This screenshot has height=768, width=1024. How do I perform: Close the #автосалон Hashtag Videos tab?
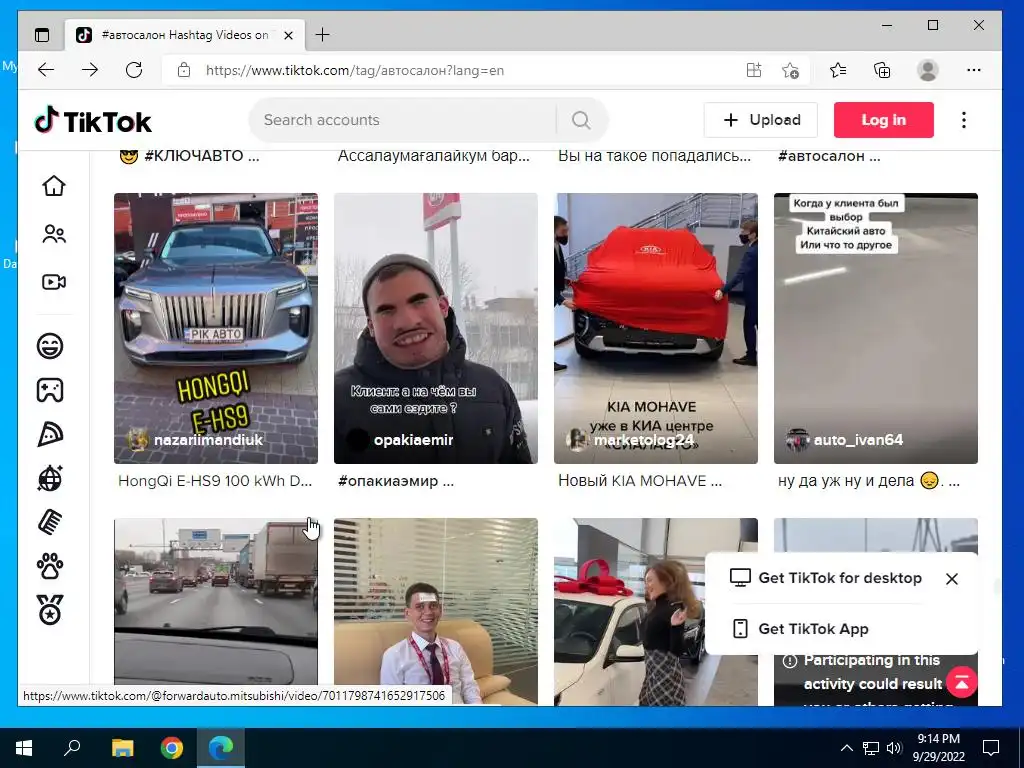pyautogui.click(x=288, y=35)
